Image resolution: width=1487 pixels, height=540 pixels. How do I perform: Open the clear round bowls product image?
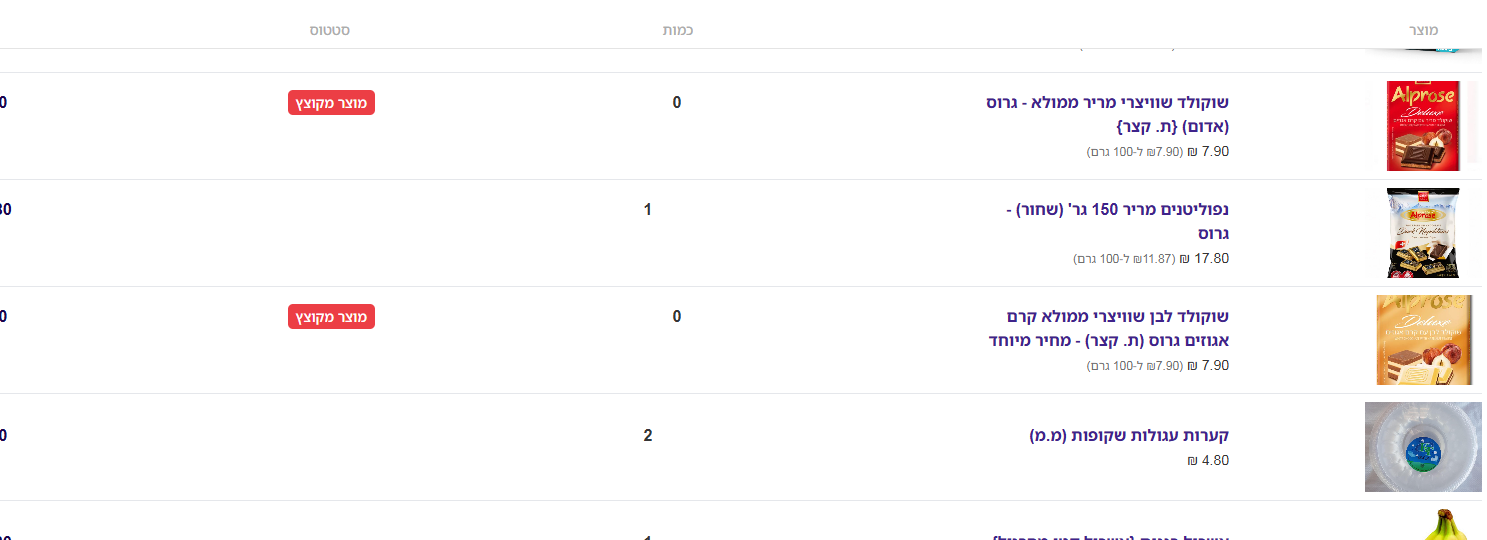(x=1423, y=447)
